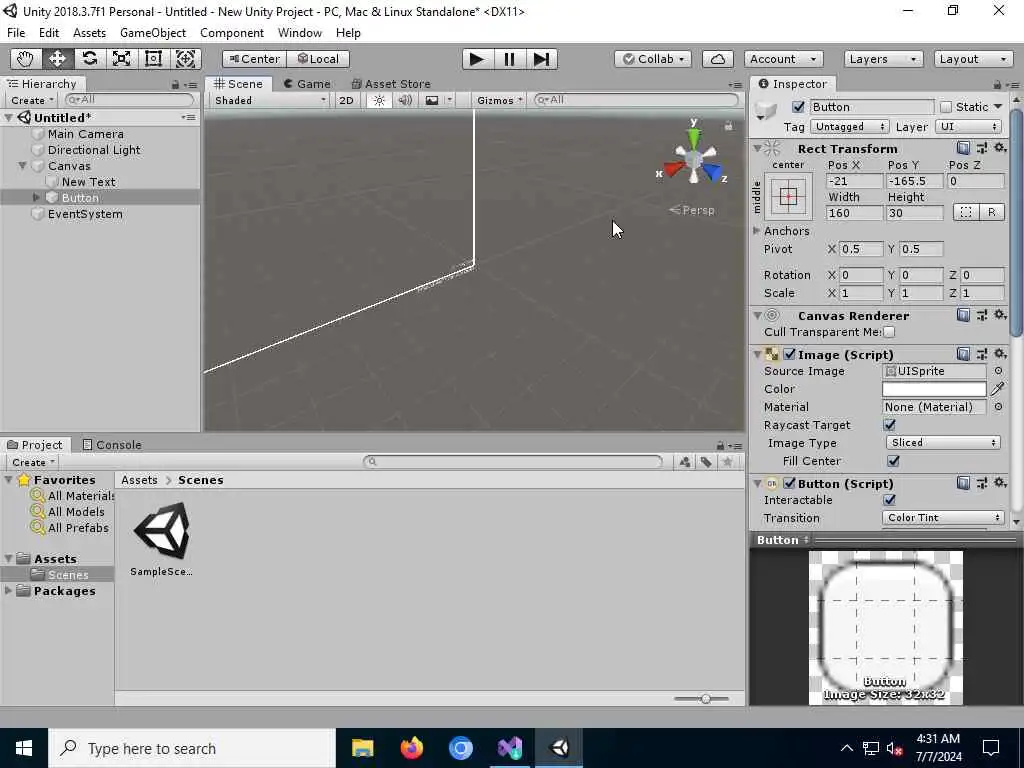The image size is (1024, 768).
Task: Toggle handle rotation Local button
Action: (318, 59)
